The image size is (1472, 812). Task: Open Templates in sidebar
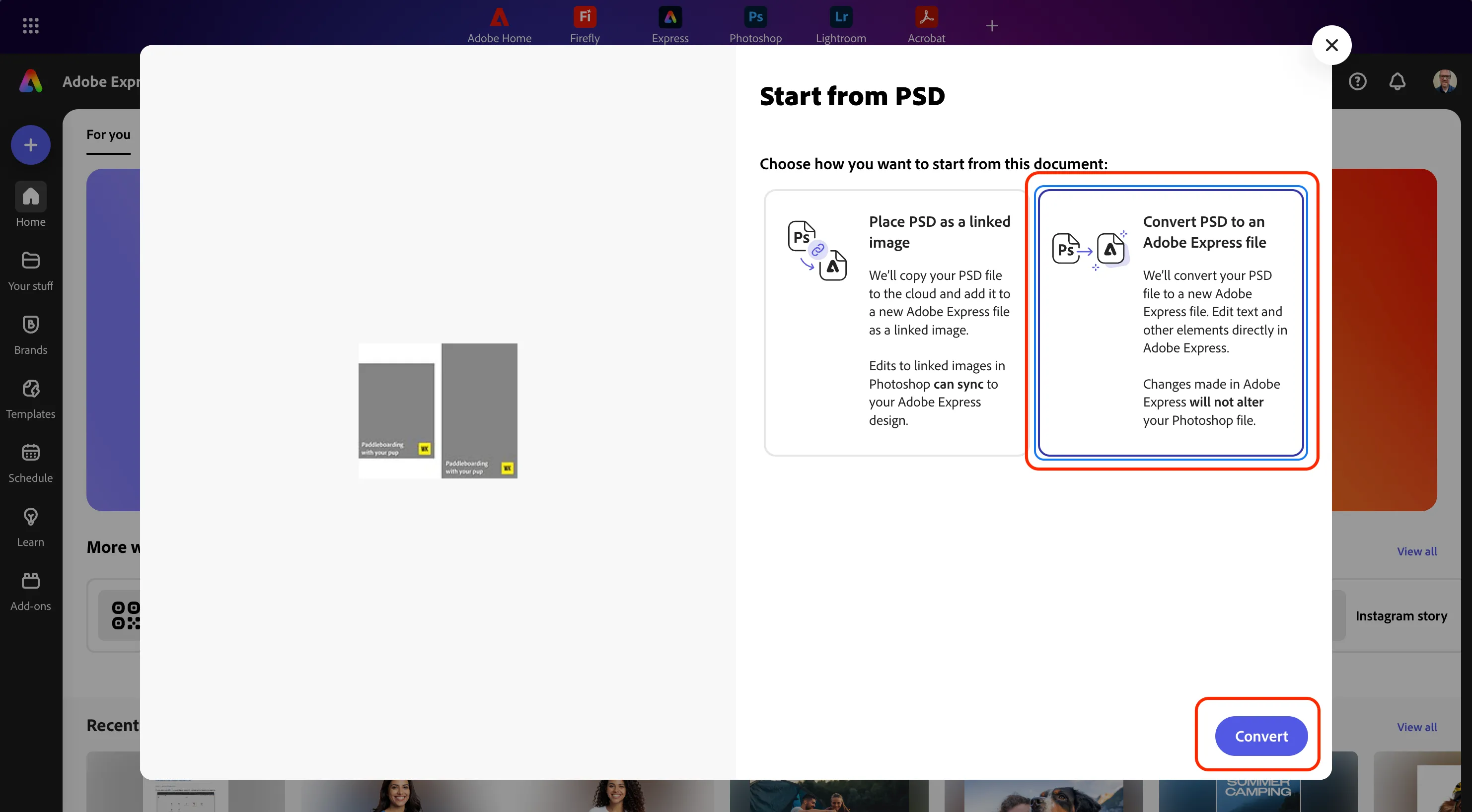pos(30,399)
